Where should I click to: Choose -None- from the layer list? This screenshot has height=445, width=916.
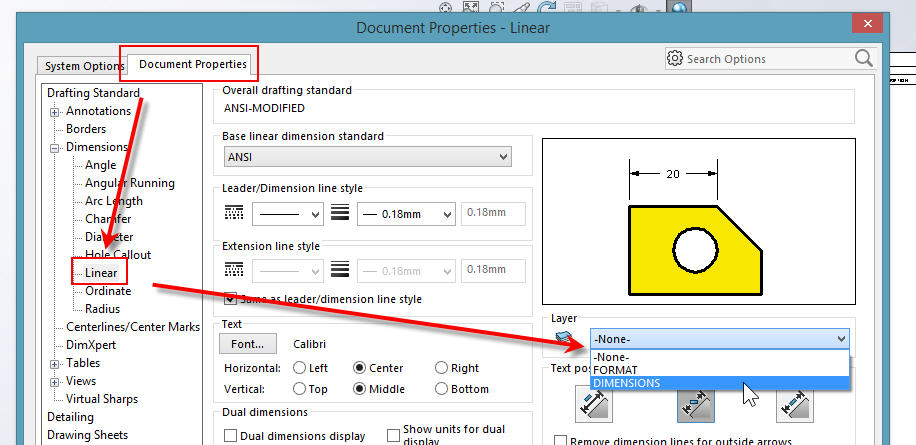click(x=720, y=357)
